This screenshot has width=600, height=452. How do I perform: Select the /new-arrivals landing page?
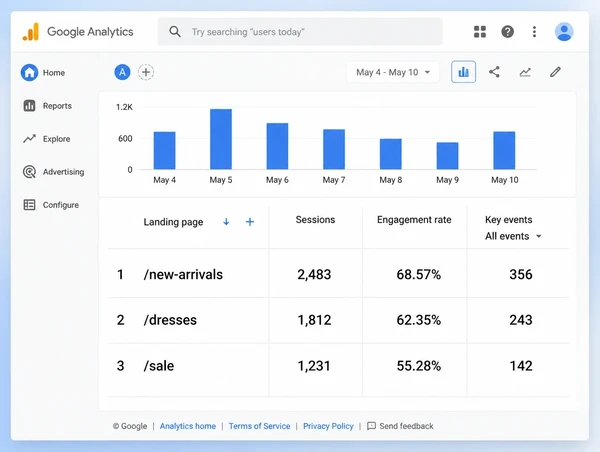click(x=183, y=274)
